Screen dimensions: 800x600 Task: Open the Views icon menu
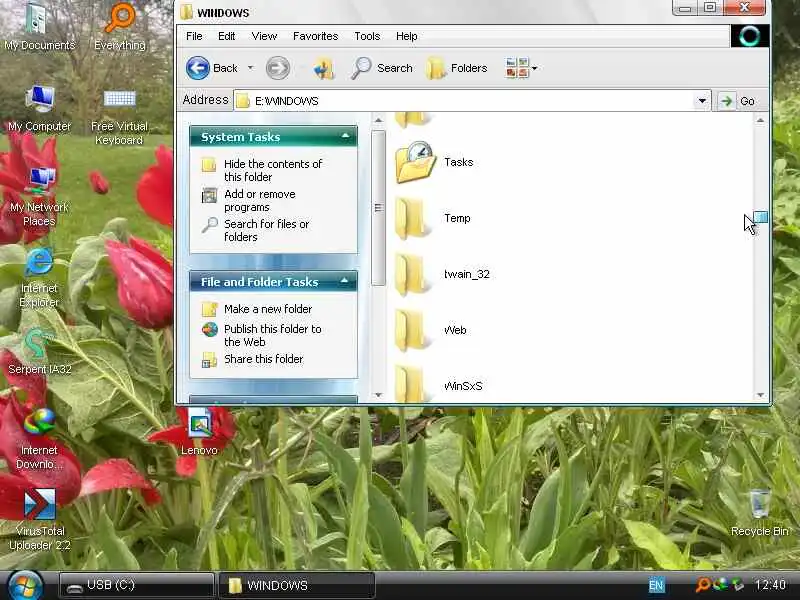517,68
